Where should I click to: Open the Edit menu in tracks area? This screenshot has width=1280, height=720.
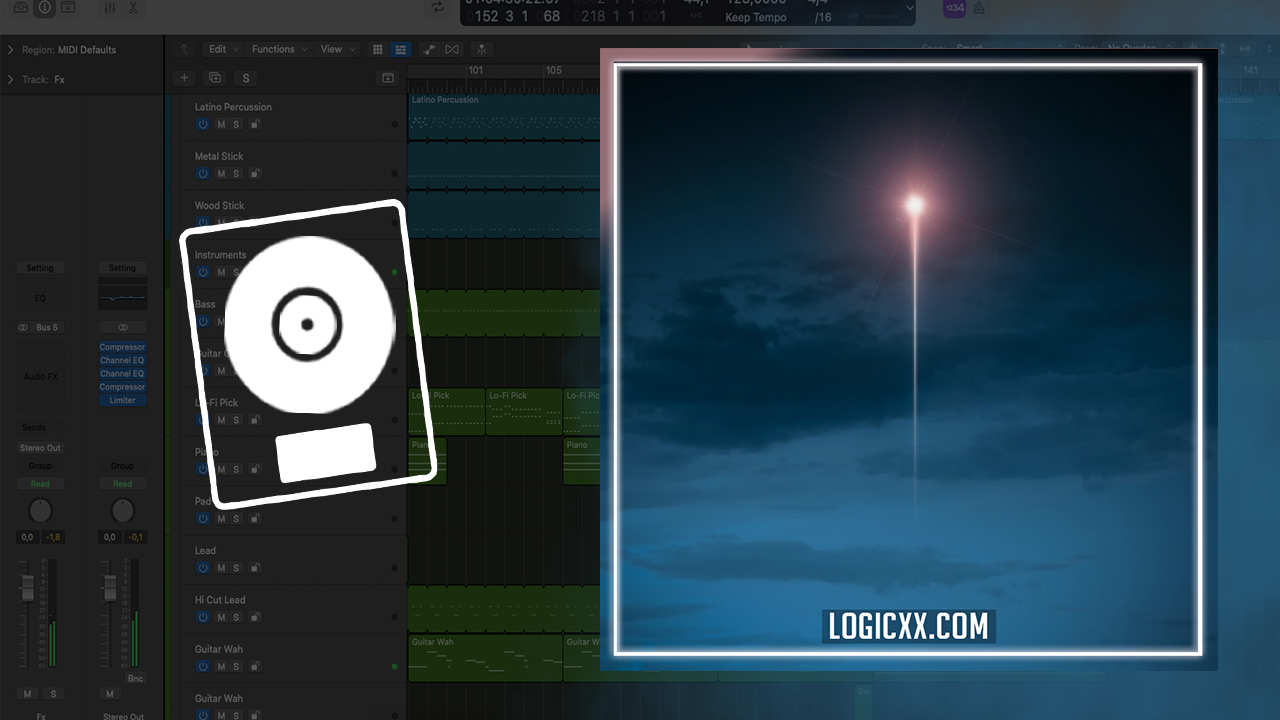click(222, 49)
